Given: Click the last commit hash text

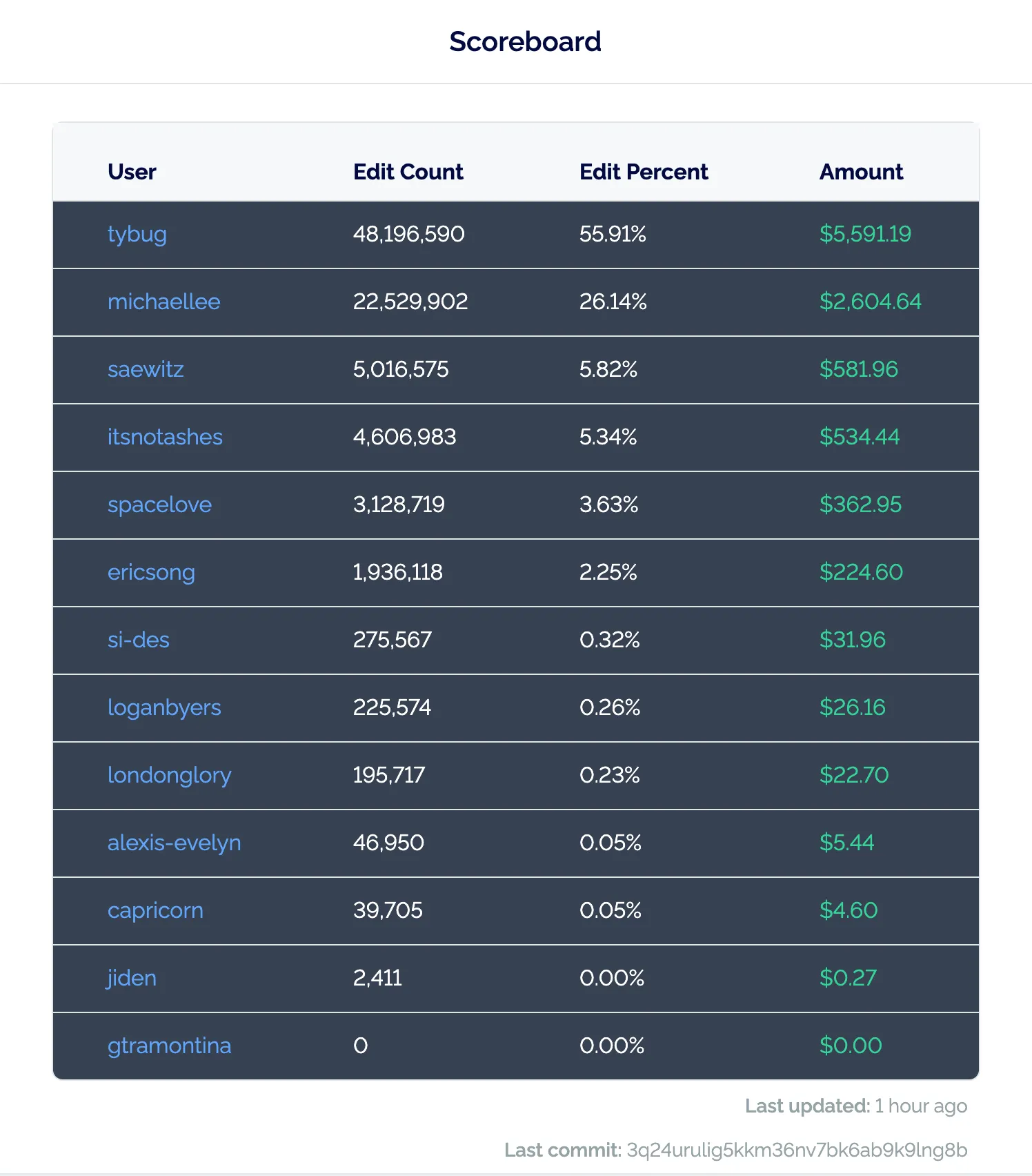Looking at the screenshot, I should click(x=796, y=1150).
